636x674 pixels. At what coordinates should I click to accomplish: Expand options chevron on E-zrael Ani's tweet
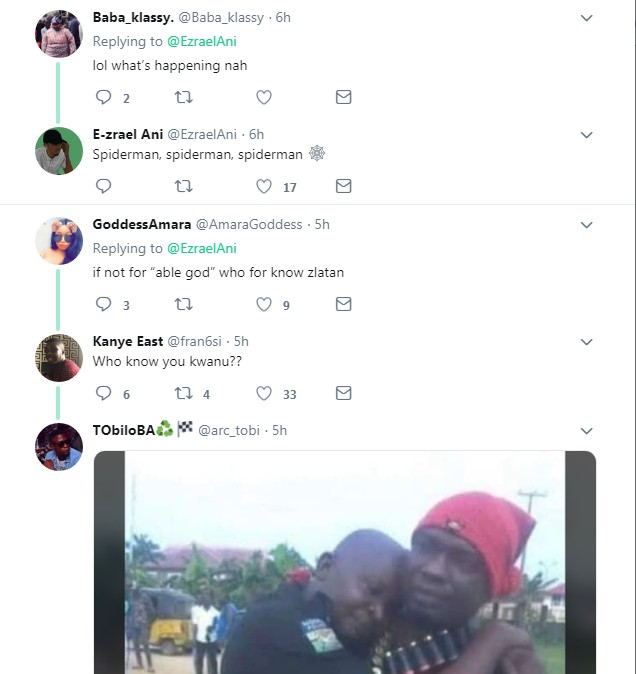[x=587, y=135]
